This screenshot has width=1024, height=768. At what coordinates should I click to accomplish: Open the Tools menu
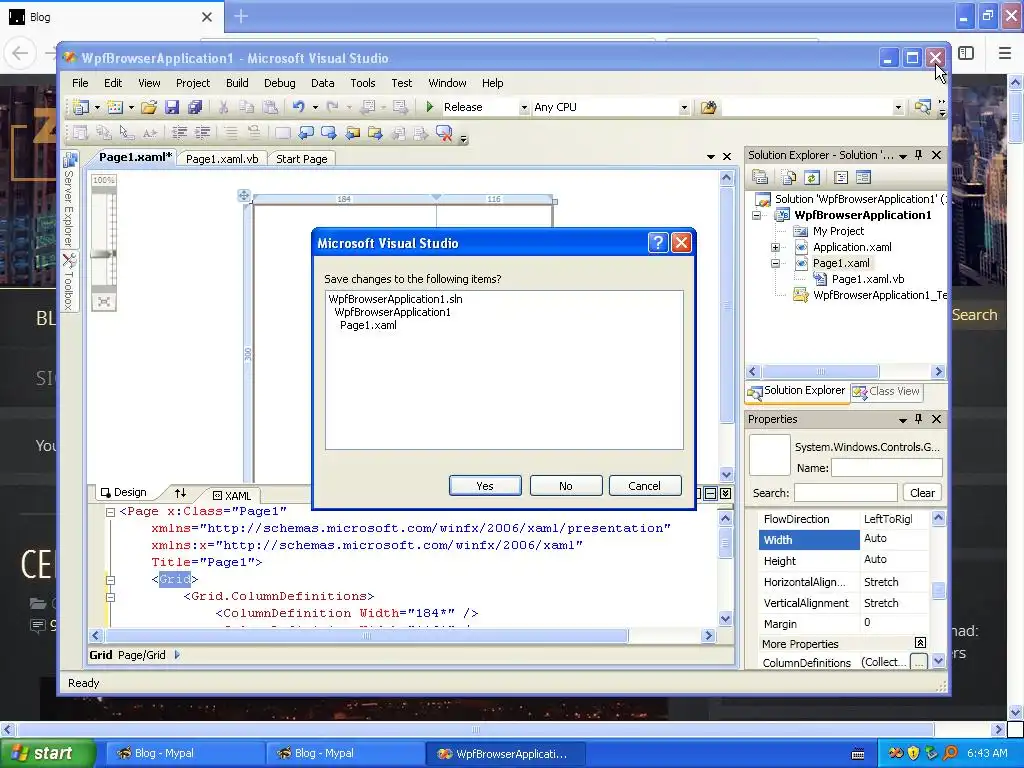pyautogui.click(x=362, y=83)
